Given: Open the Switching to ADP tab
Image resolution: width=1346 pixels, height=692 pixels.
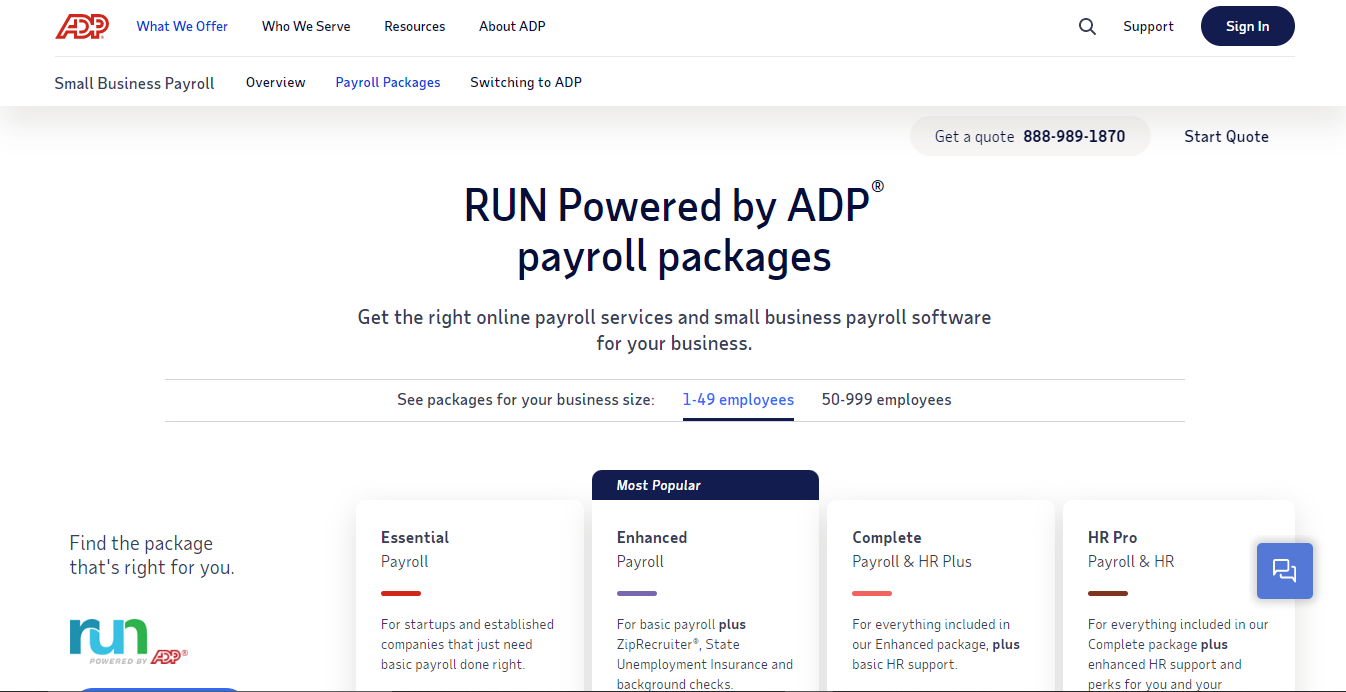Looking at the screenshot, I should pyautogui.click(x=526, y=83).
